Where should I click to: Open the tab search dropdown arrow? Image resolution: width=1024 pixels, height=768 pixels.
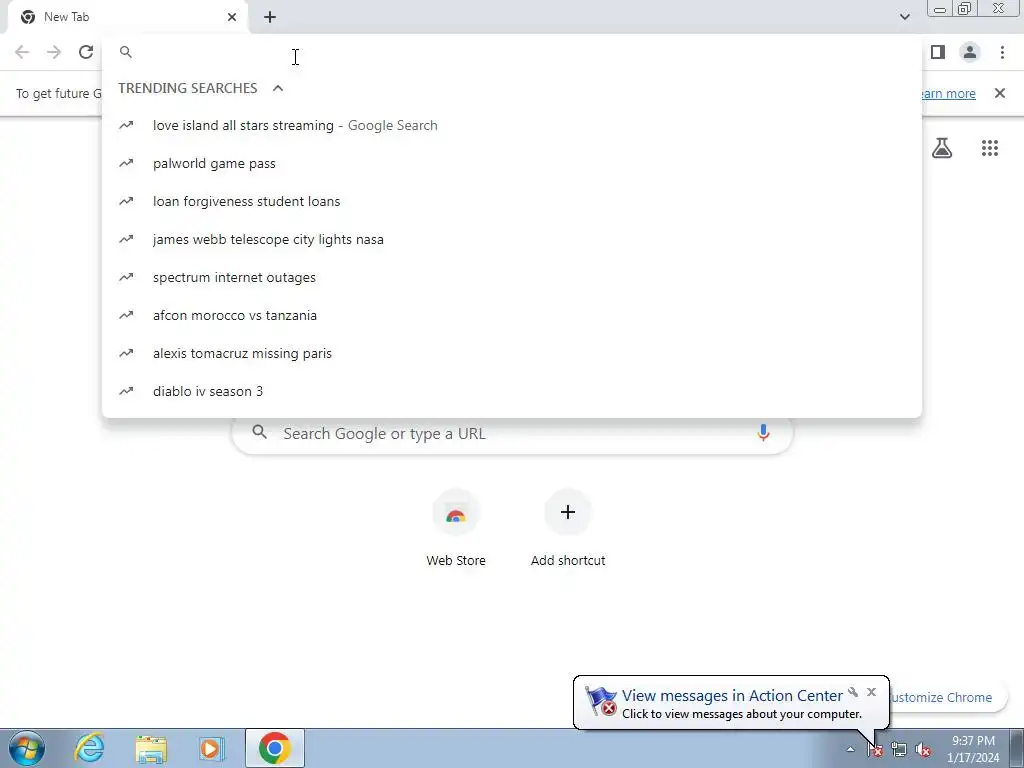point(904,17)
